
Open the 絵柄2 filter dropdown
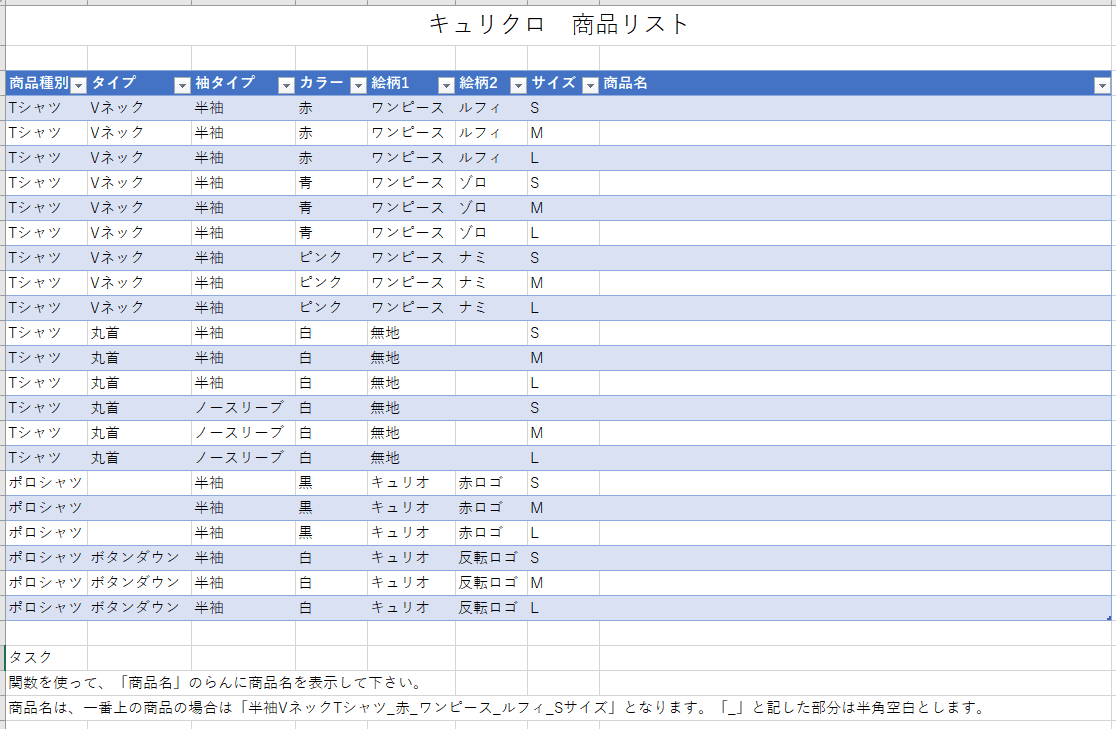(518, 85)
